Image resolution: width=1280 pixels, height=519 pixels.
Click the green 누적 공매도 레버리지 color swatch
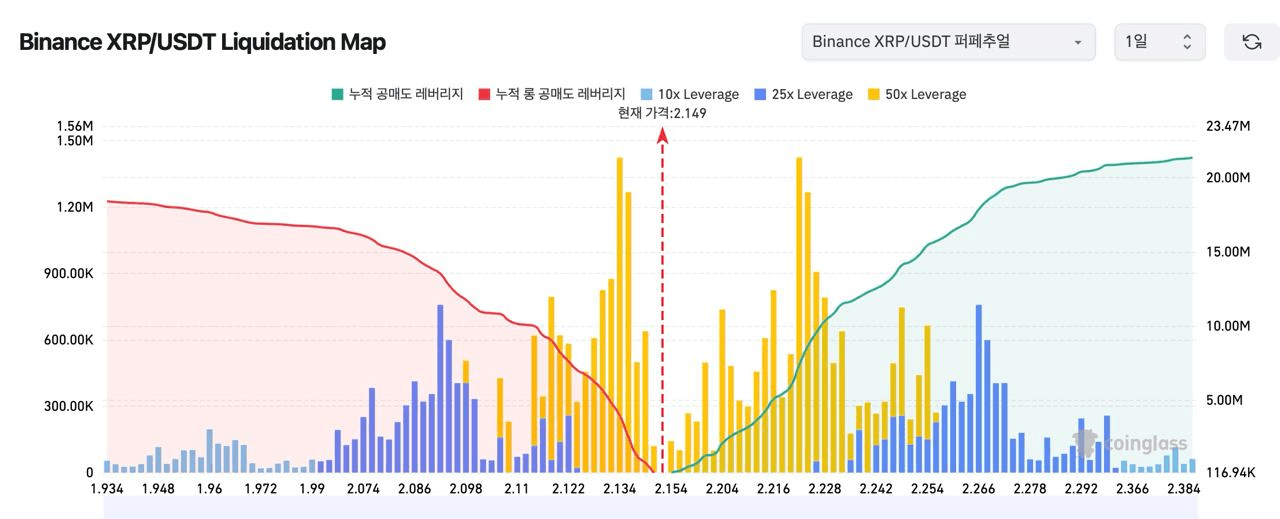pos(337,94)
